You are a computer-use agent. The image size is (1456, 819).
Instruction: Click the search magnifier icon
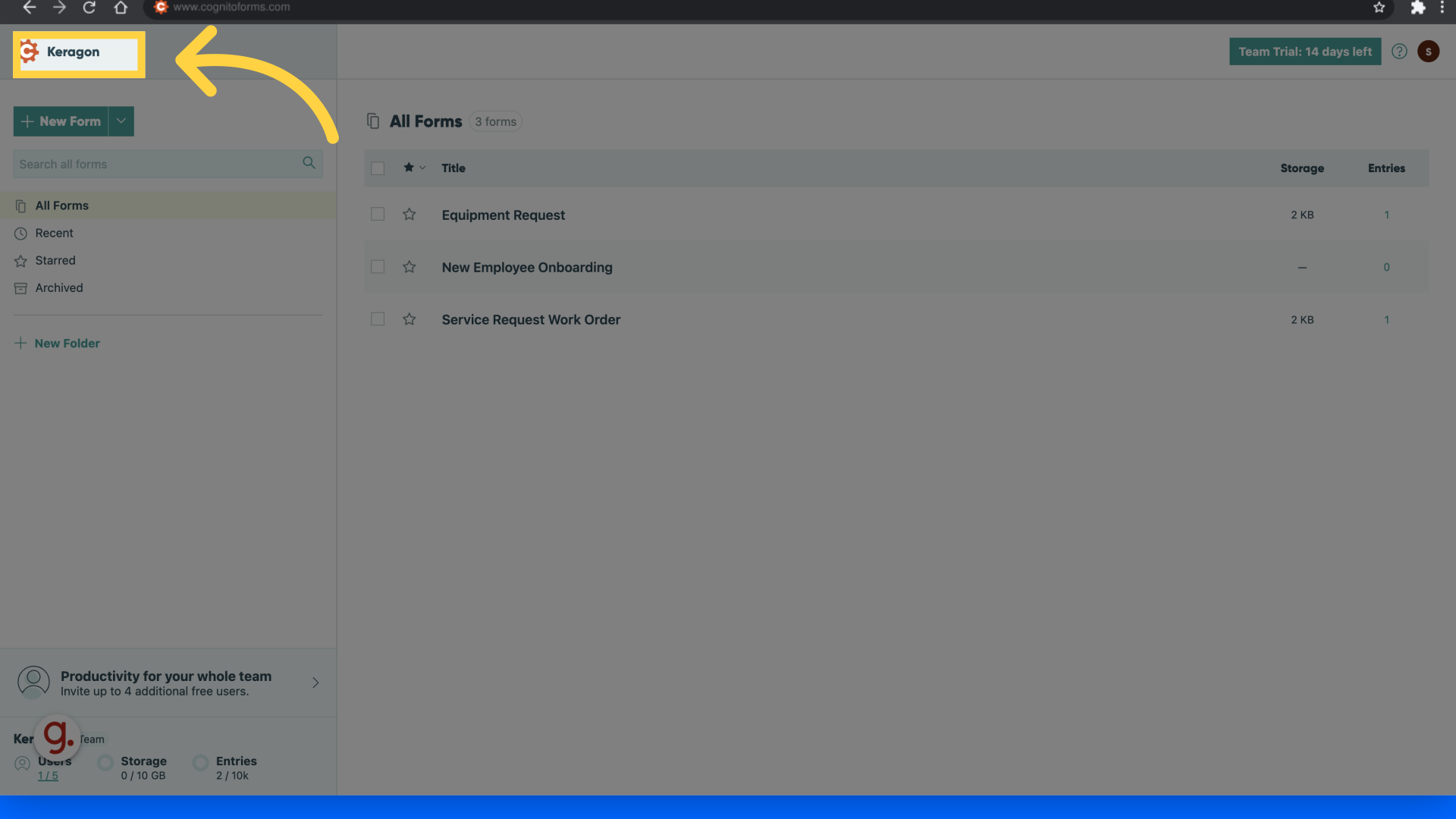tap(309, 163)
